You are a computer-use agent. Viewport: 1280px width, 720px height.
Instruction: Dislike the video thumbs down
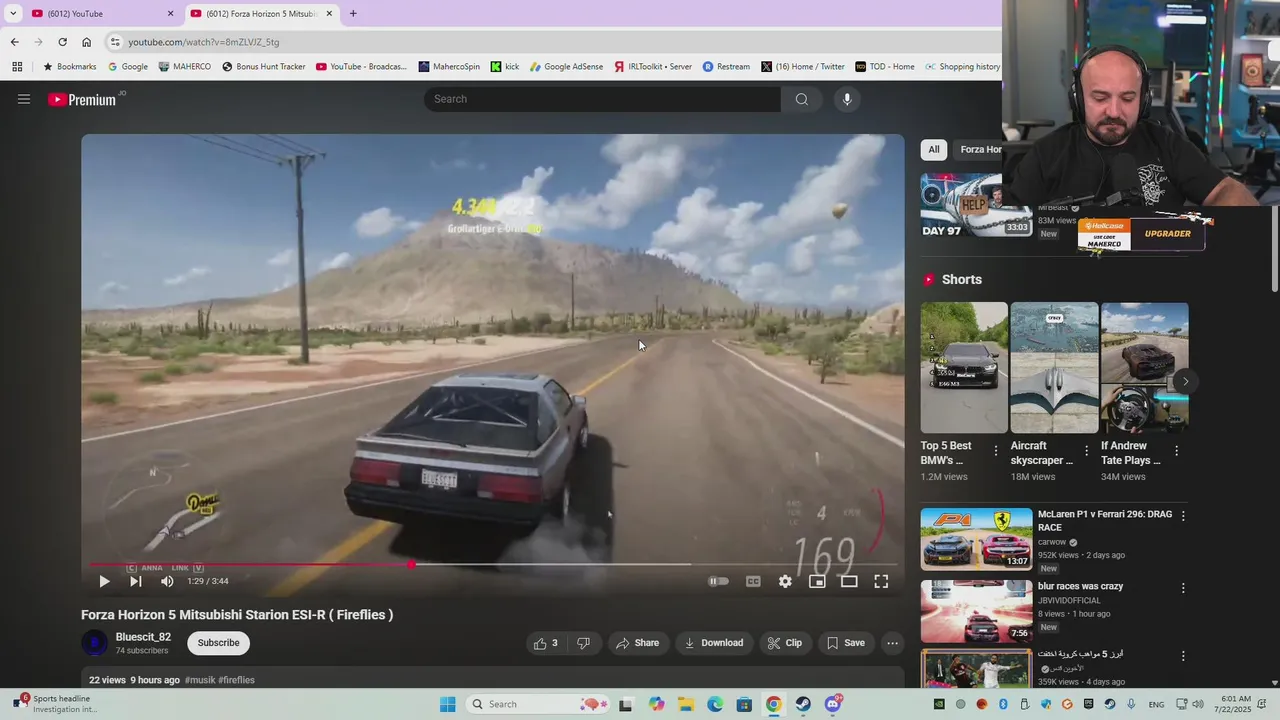584,643
